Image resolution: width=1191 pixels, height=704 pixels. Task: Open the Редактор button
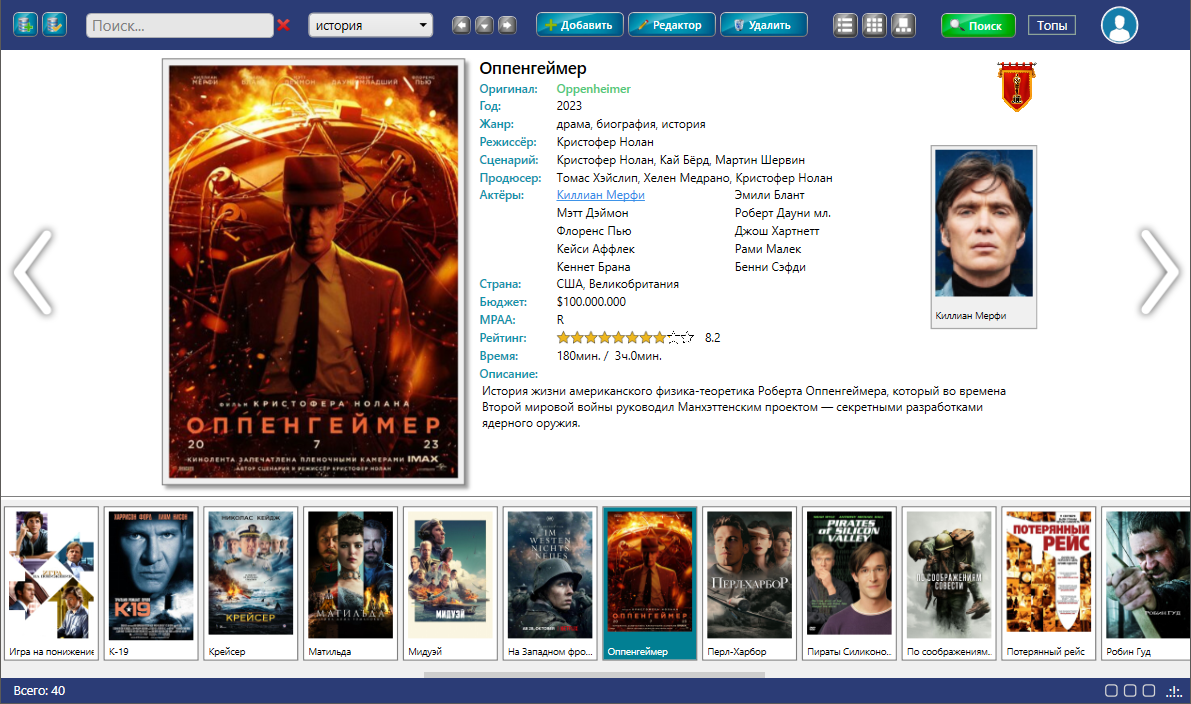click(671, 25)
